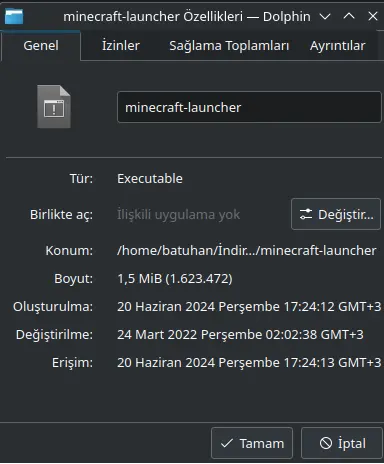Maximize the properties window
The width and height of the screenshot is (384, 464).
[x=349, y=16]
